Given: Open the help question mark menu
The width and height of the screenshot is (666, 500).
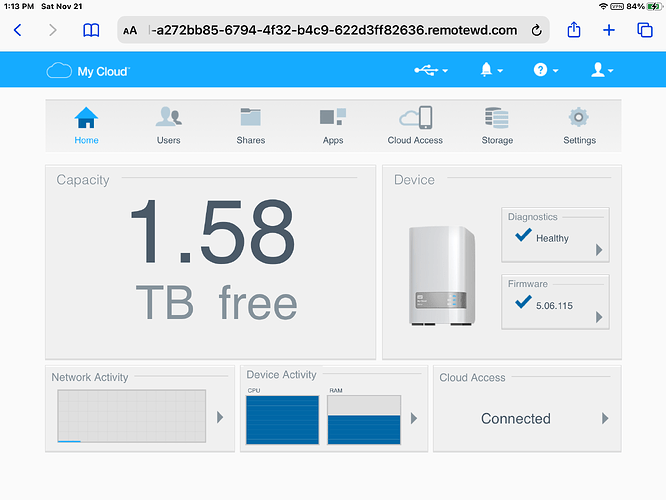Looking at the screenshot, I should coord(545,70).
